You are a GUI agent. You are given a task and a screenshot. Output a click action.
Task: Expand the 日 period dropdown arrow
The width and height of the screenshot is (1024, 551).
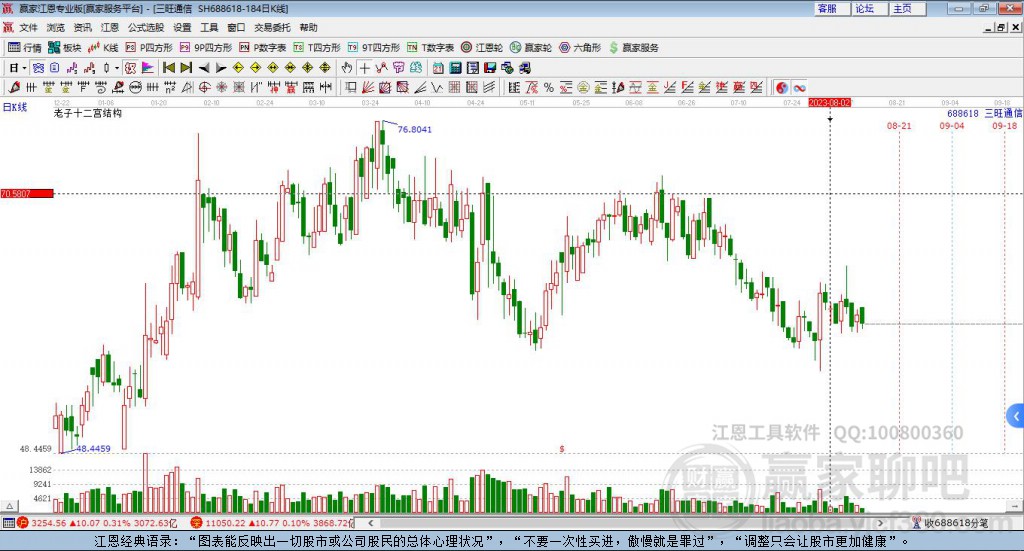24,68
